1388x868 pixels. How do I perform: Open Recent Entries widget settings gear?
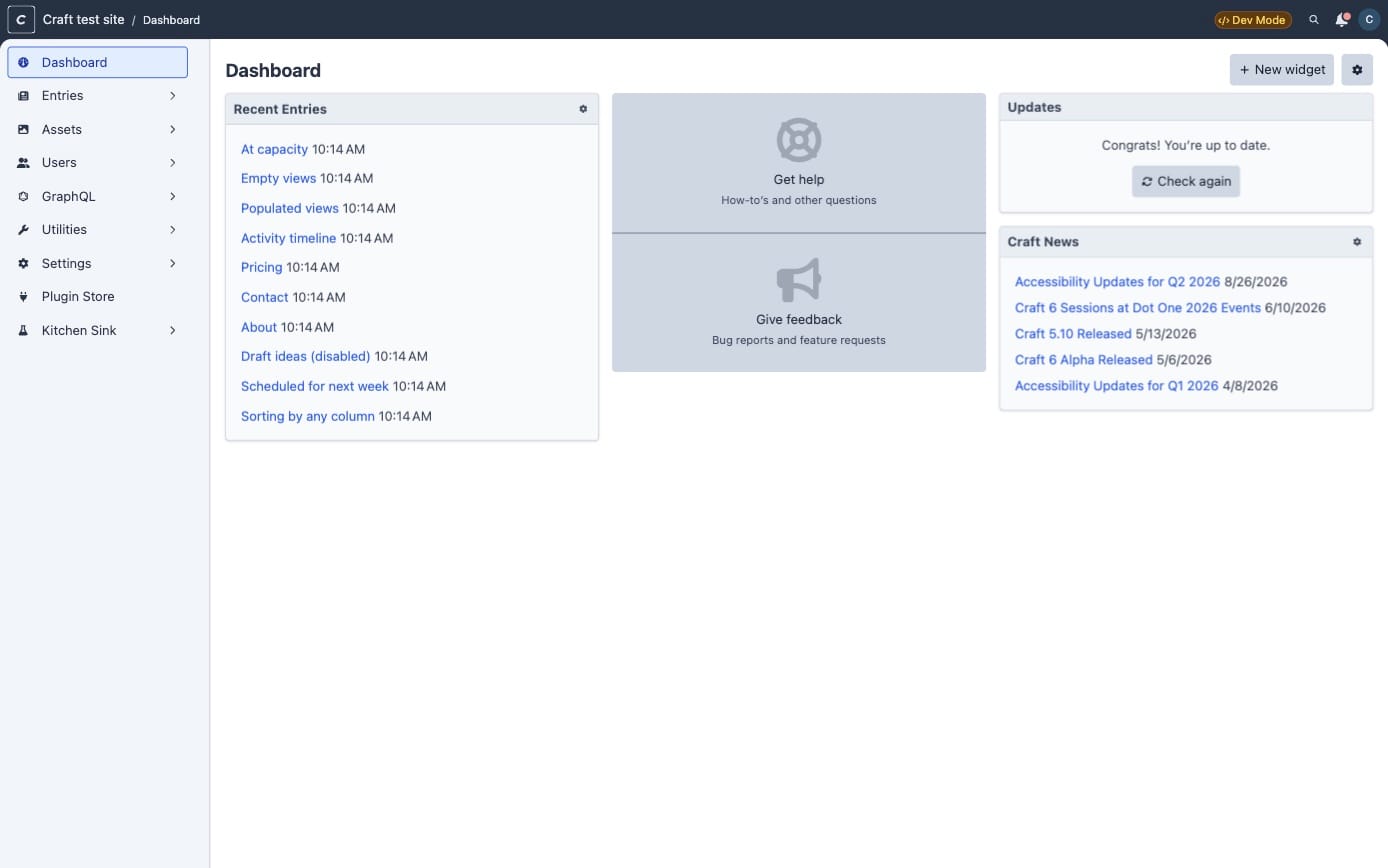583,109
